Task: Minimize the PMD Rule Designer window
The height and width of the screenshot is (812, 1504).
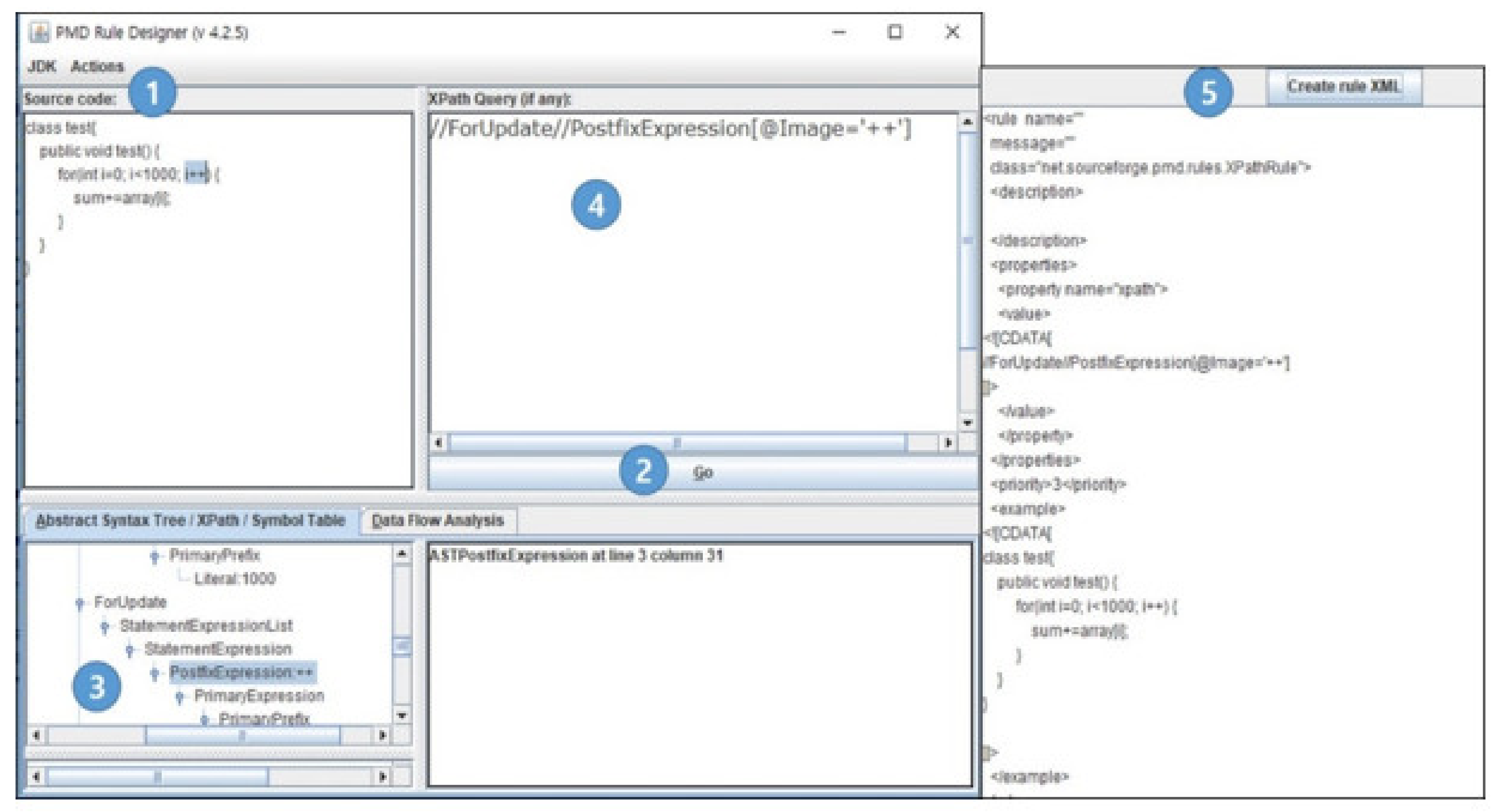Action: [x=839, y=32]
